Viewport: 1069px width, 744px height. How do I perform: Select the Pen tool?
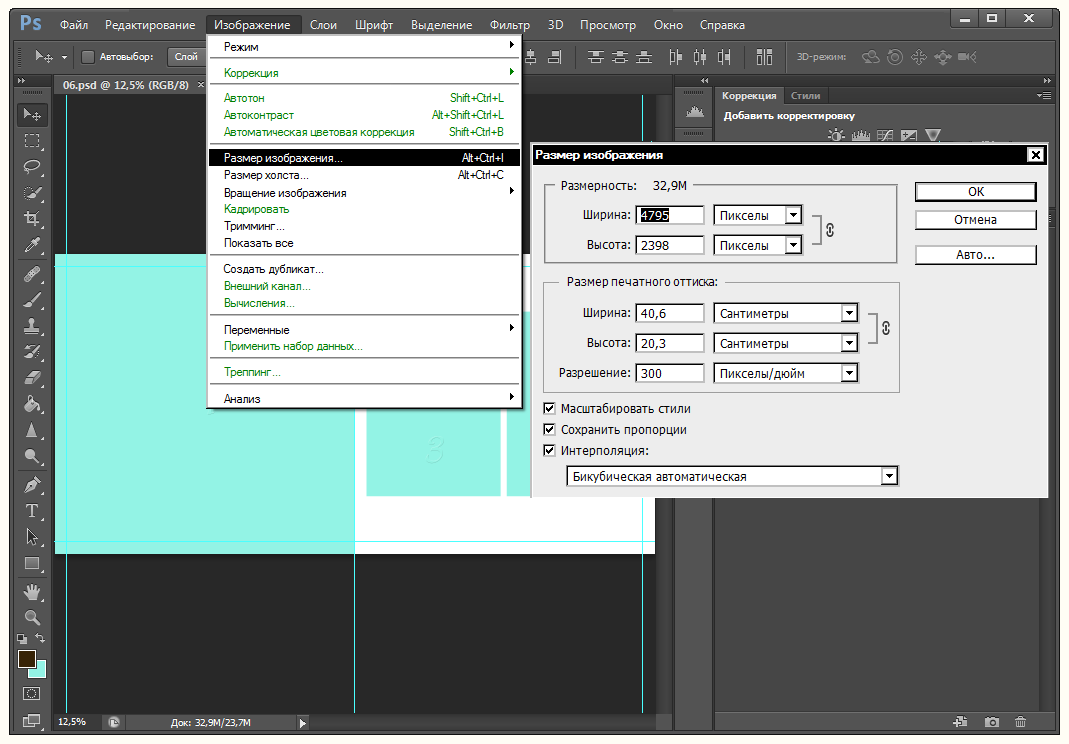click(32, 485)
